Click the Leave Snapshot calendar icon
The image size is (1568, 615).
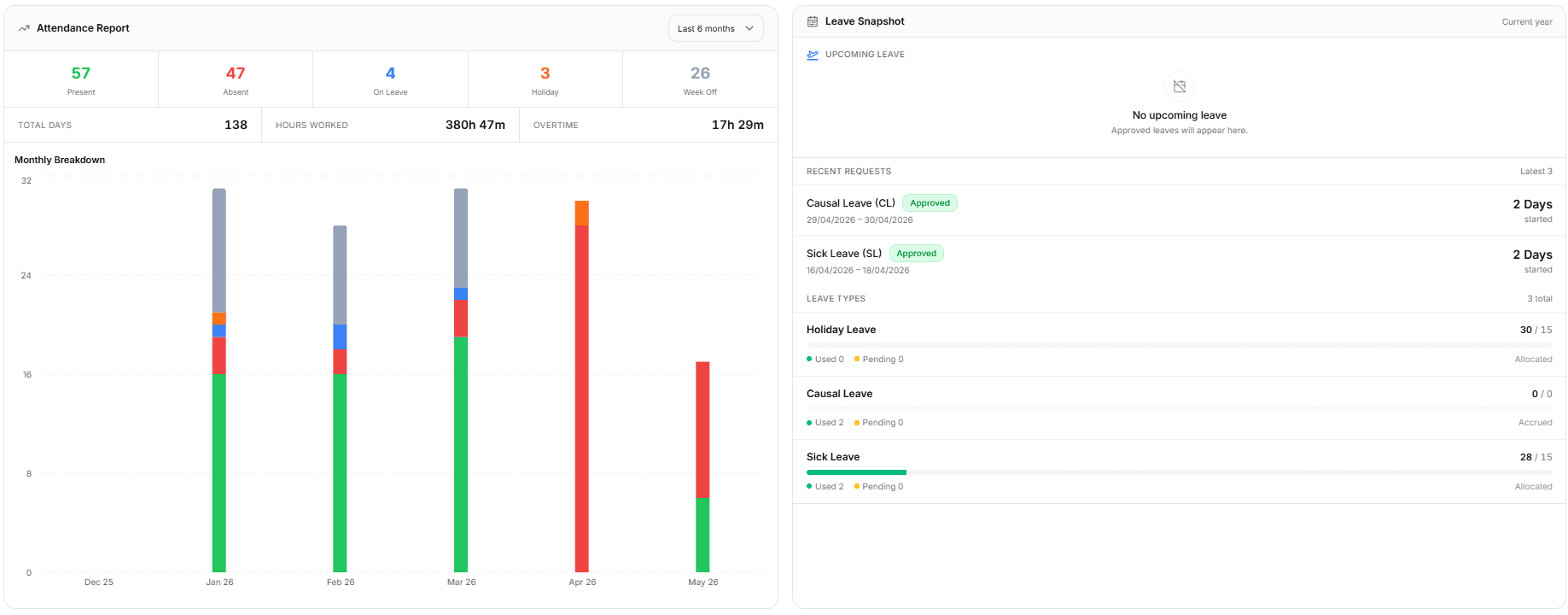tap(813, 21)
